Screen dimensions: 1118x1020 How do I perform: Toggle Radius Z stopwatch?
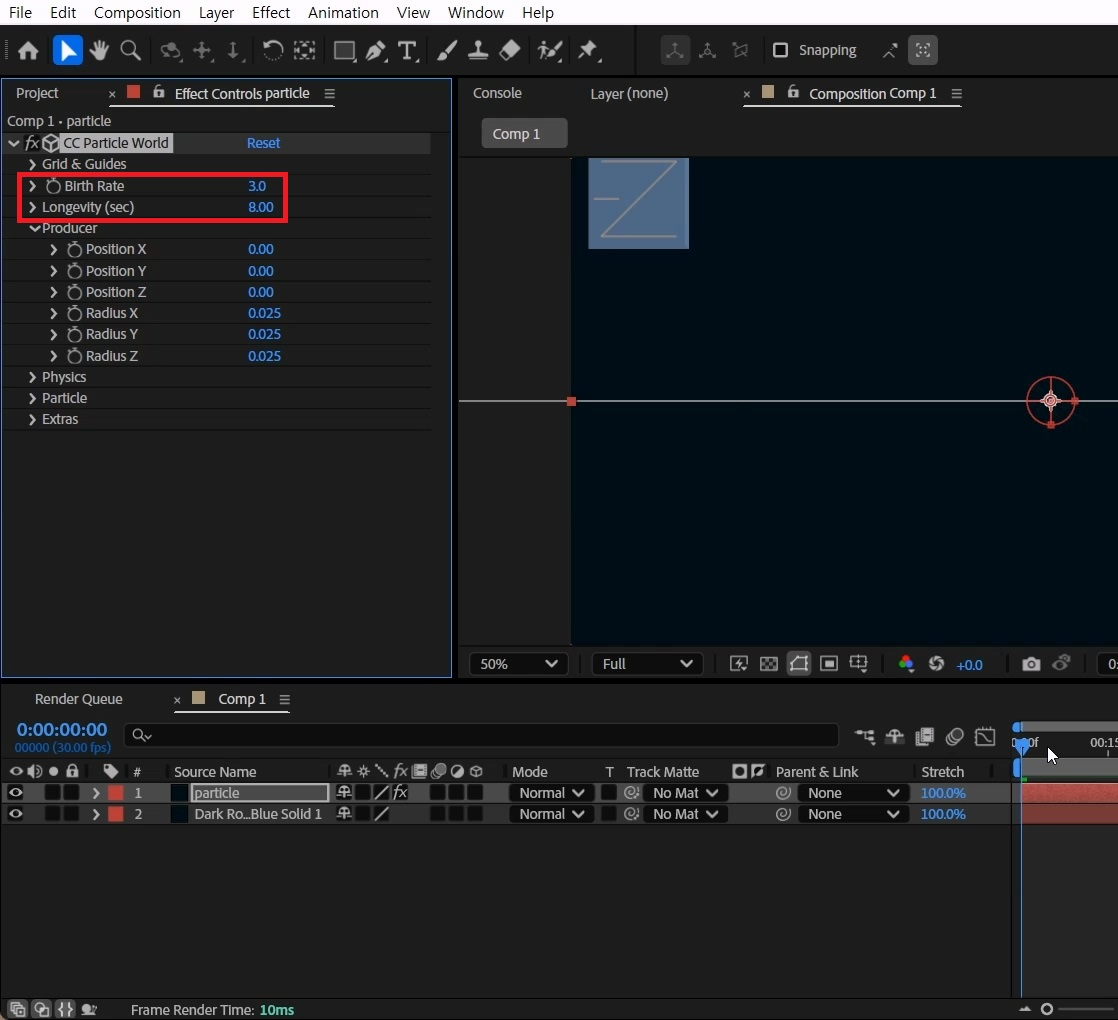(x=74, y=356)
